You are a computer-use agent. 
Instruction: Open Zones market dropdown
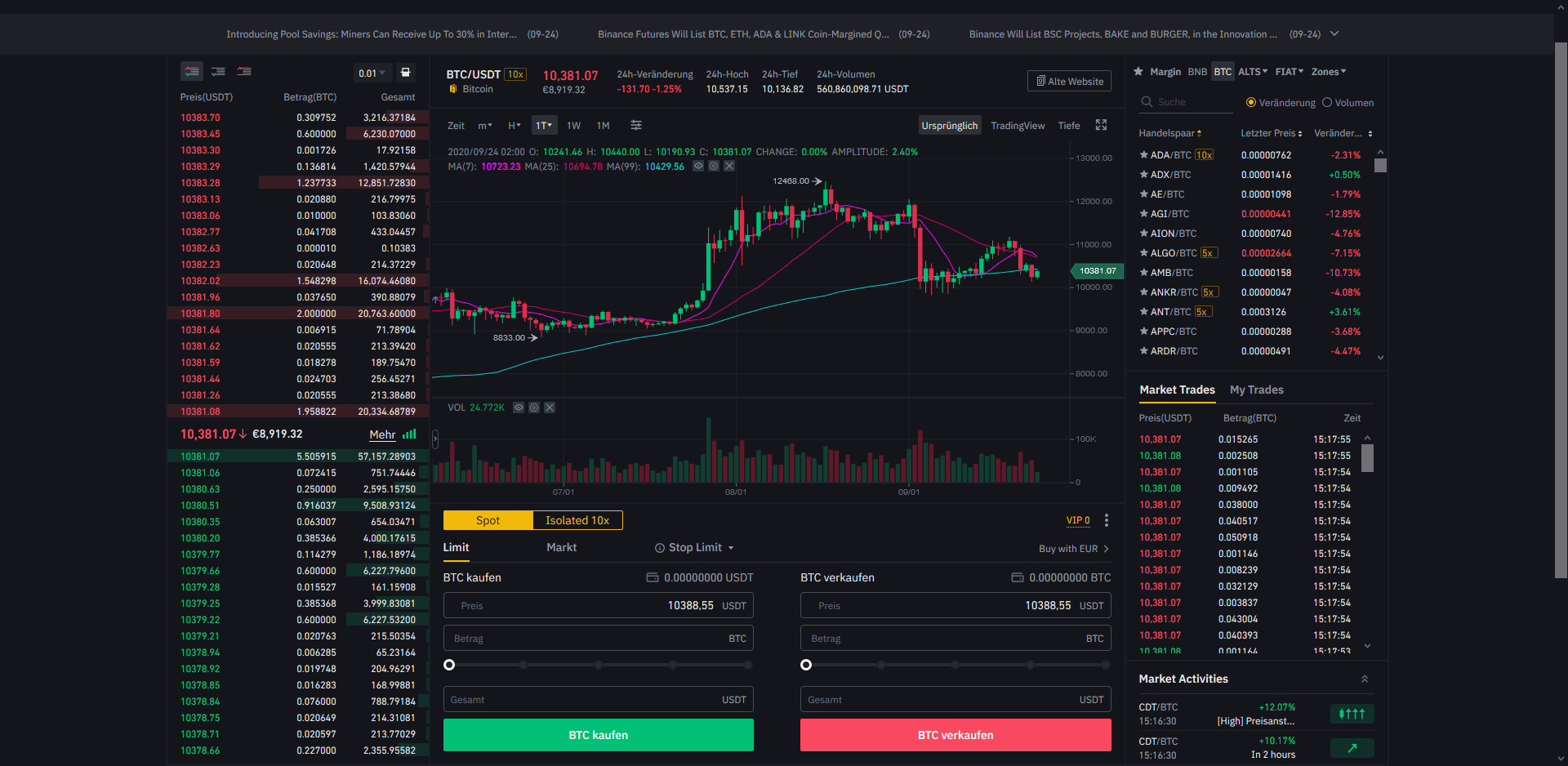coord(1329,72)
